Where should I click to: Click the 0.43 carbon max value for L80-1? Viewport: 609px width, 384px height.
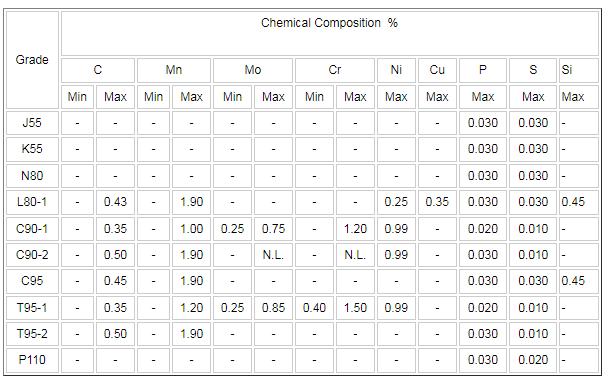click(115, 202)
